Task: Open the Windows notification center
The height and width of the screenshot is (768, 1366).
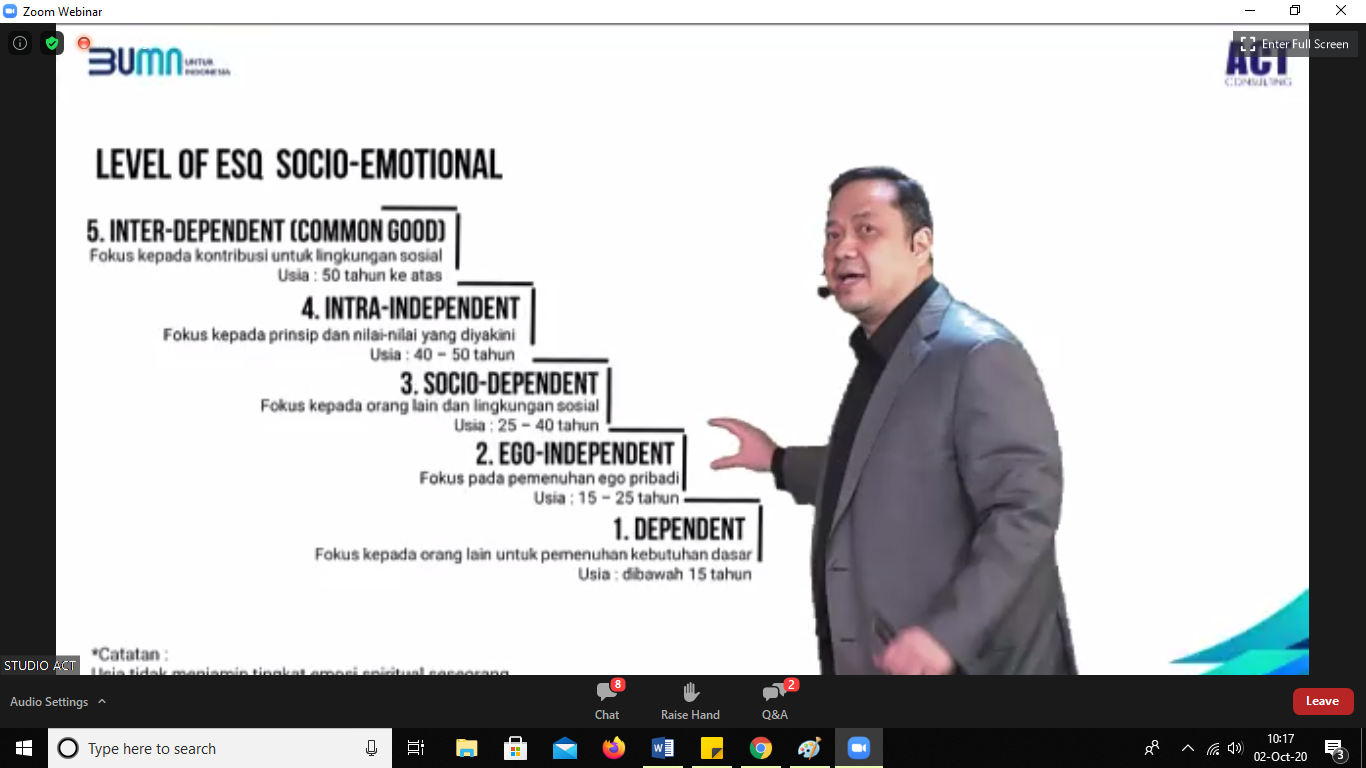Action: coord(1334,748)
